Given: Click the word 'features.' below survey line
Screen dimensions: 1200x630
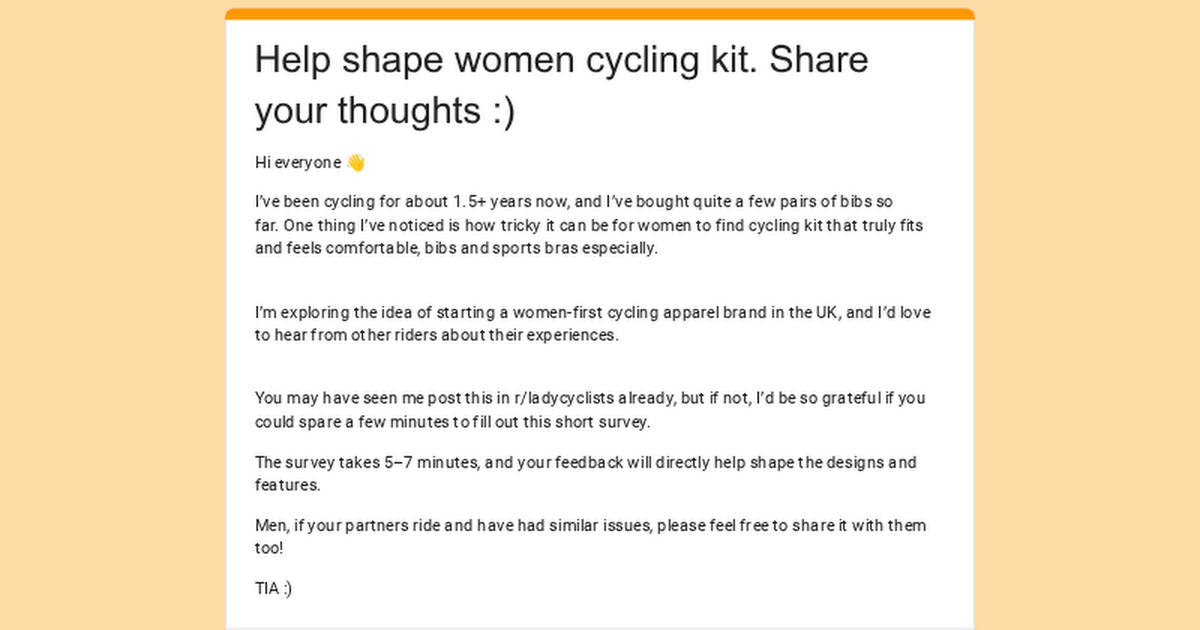Looking at the screenshot, I should (287, 485).
